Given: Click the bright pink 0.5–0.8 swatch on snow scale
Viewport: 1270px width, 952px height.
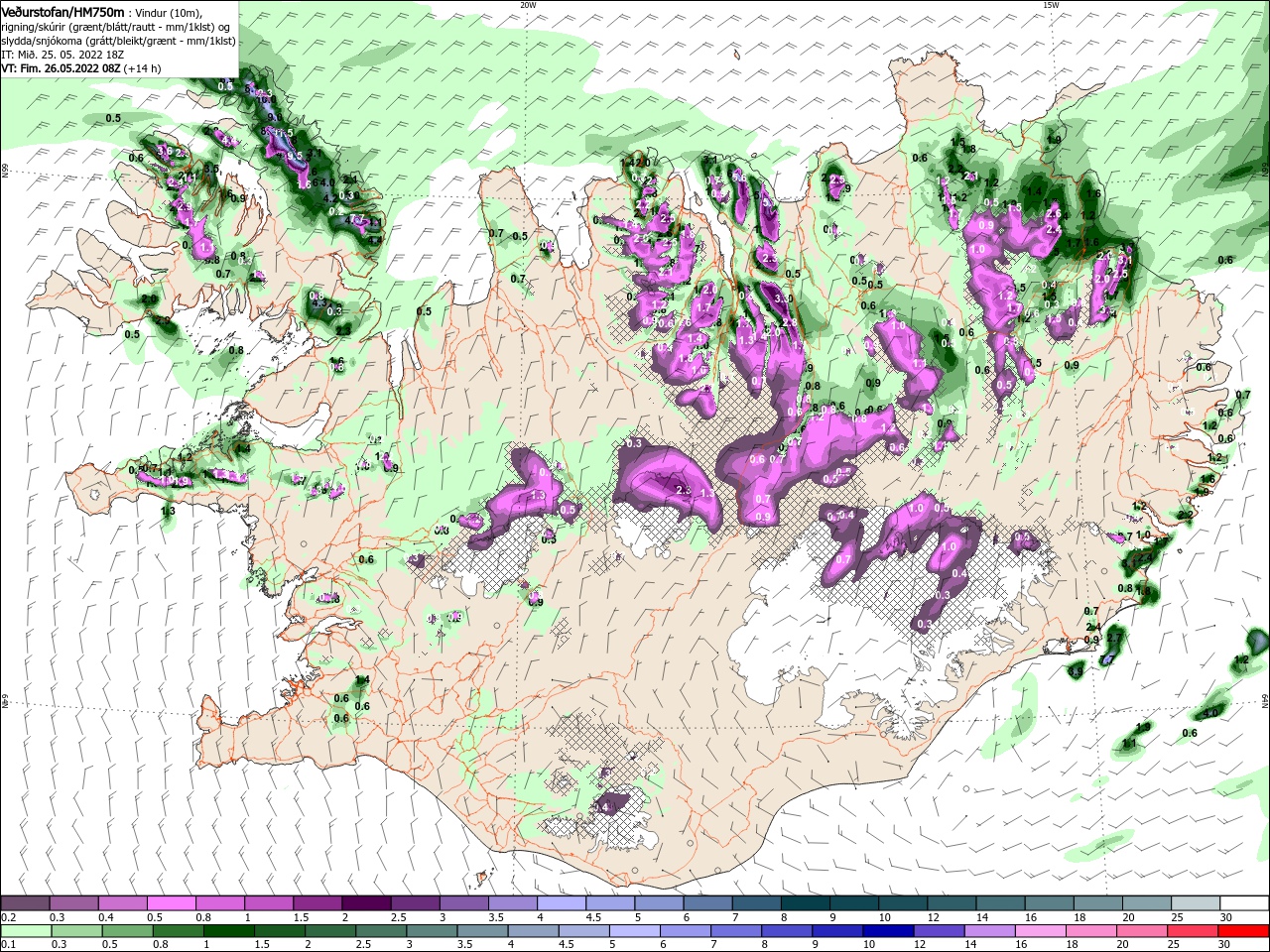Looking at the screenshot, I should click(171, 903).
